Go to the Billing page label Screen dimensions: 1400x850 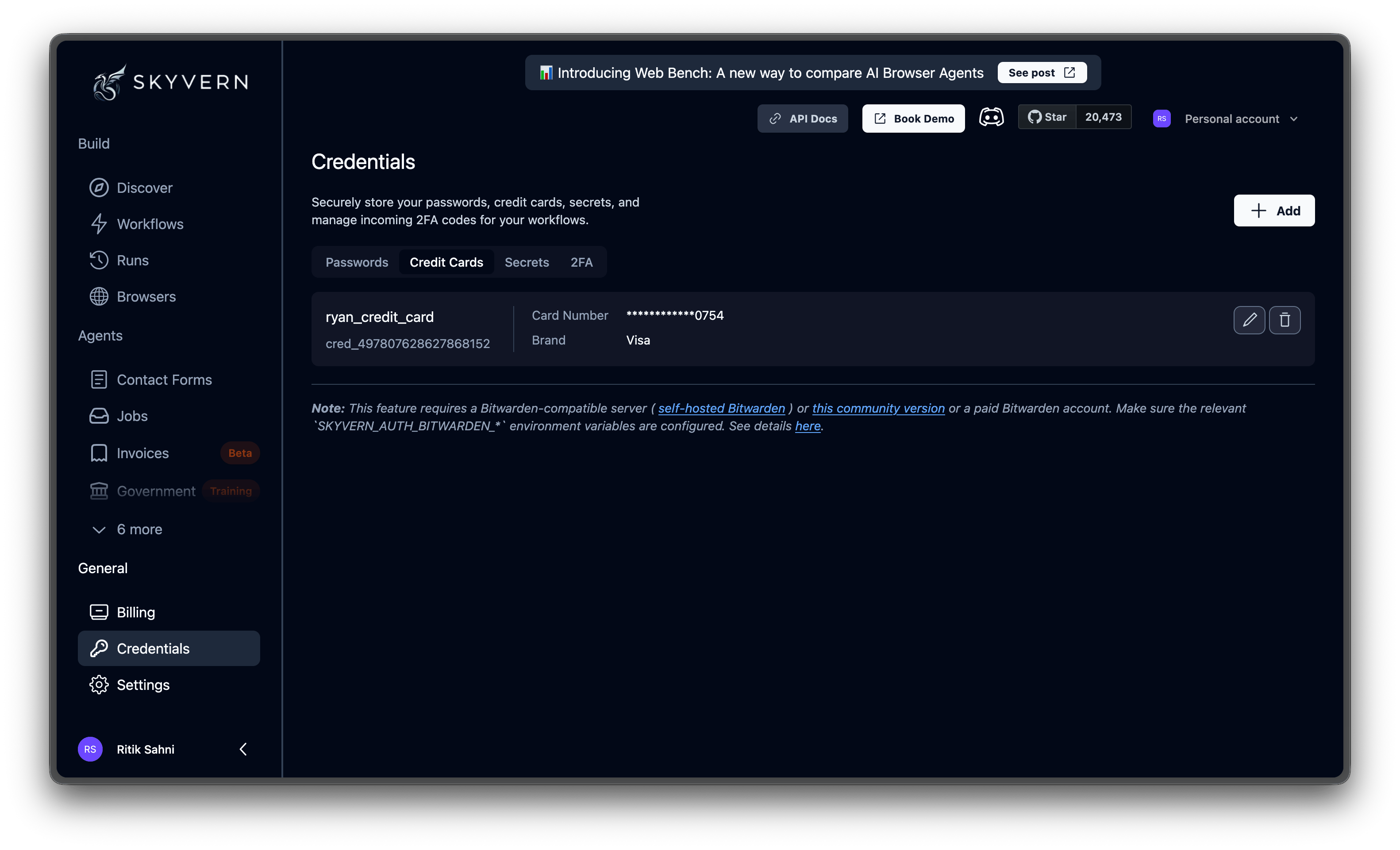tap(136, 612)
